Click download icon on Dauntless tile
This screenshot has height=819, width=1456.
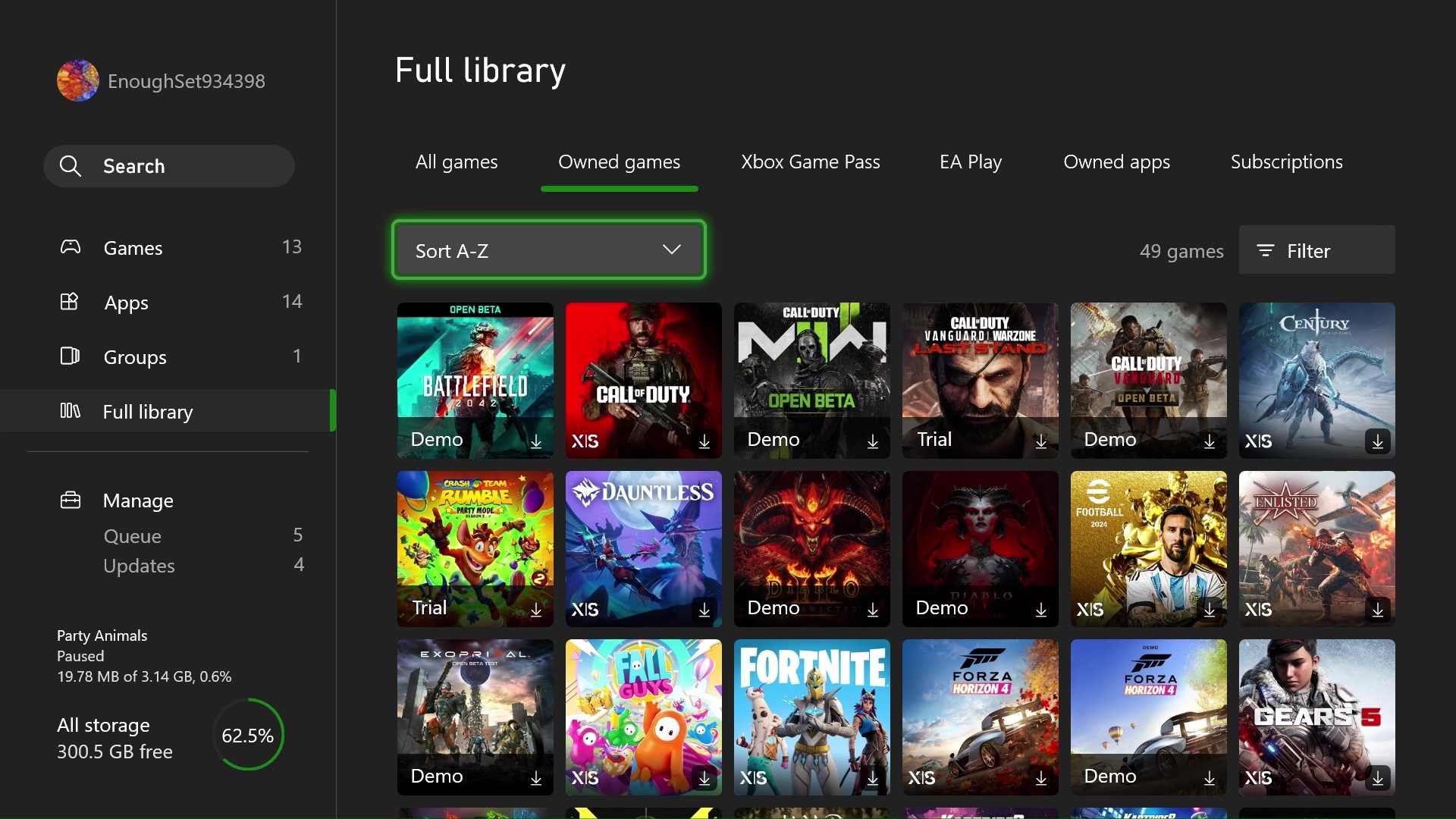(x=704, y=610)
